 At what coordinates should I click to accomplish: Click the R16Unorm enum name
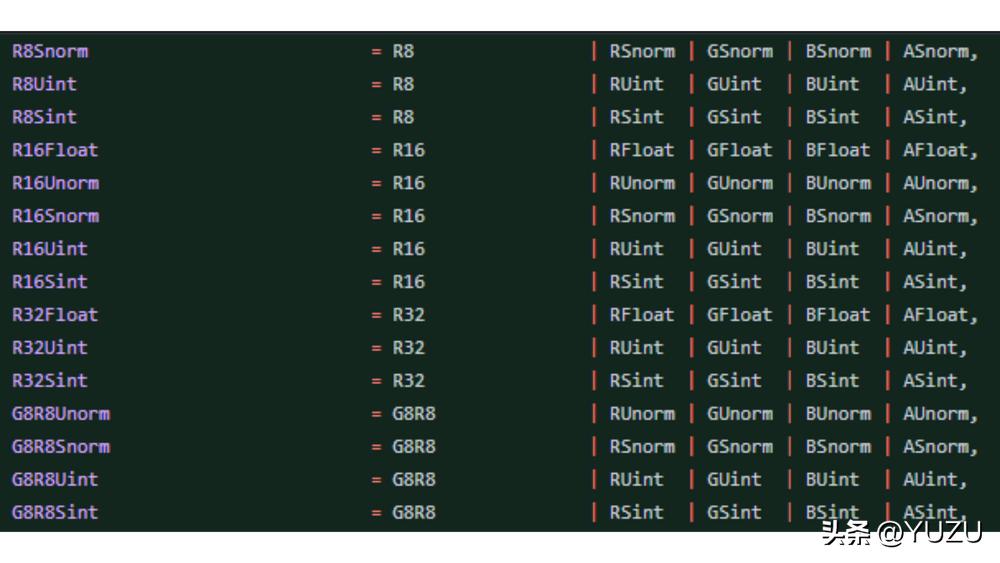point(55,183)
